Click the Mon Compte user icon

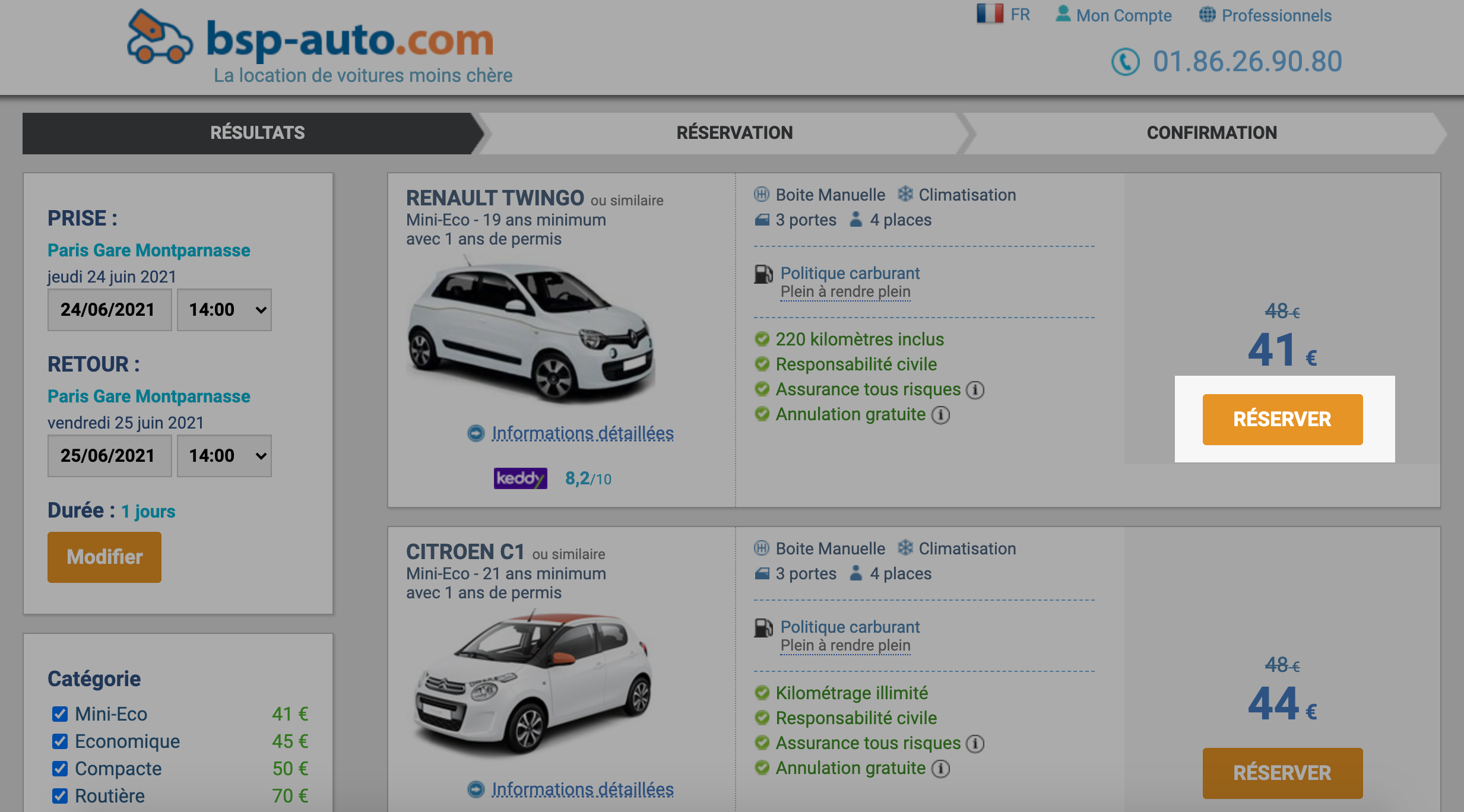coord(1063,14)
